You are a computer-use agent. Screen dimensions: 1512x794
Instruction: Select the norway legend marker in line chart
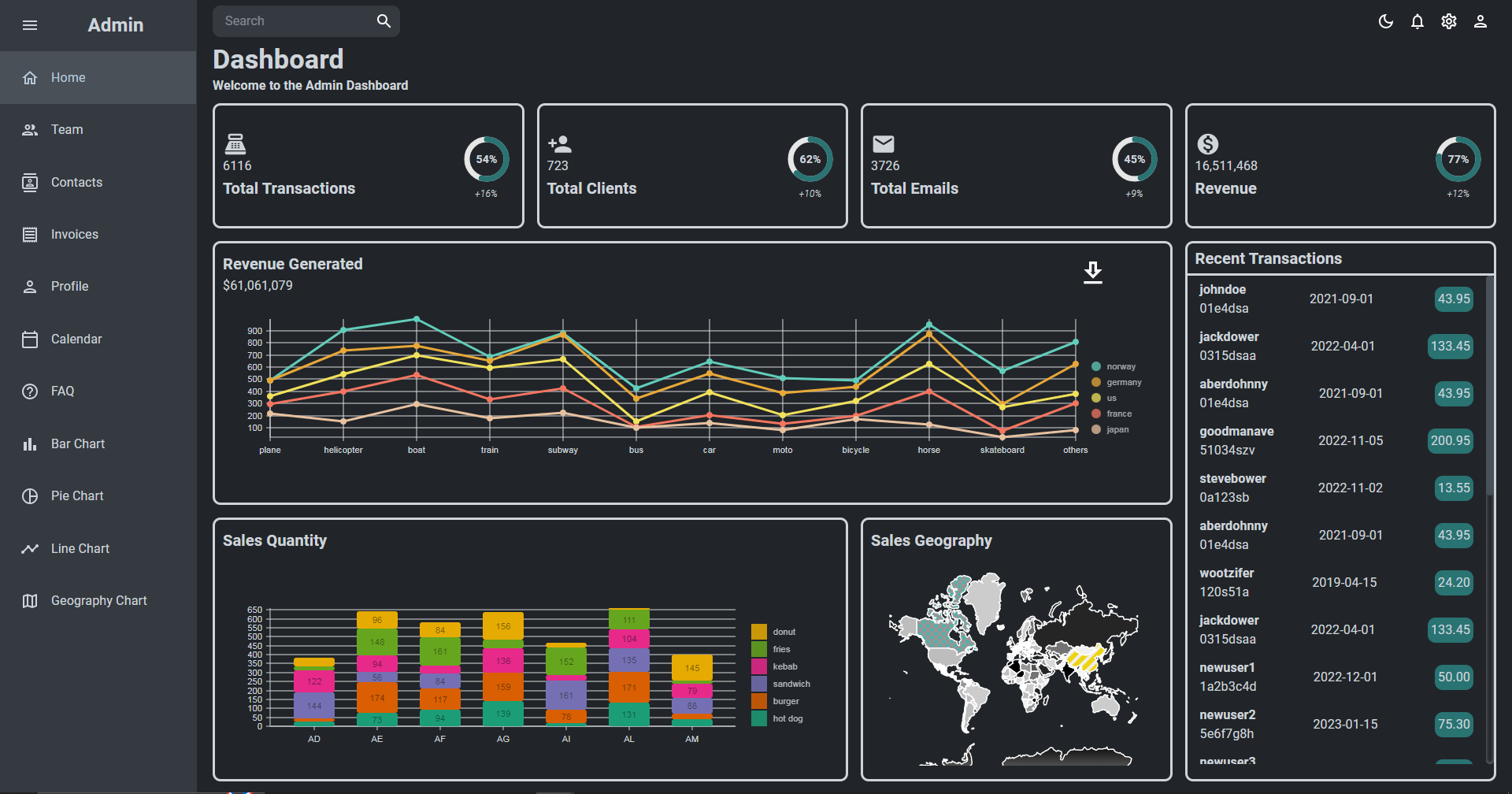coord(1096,366)
